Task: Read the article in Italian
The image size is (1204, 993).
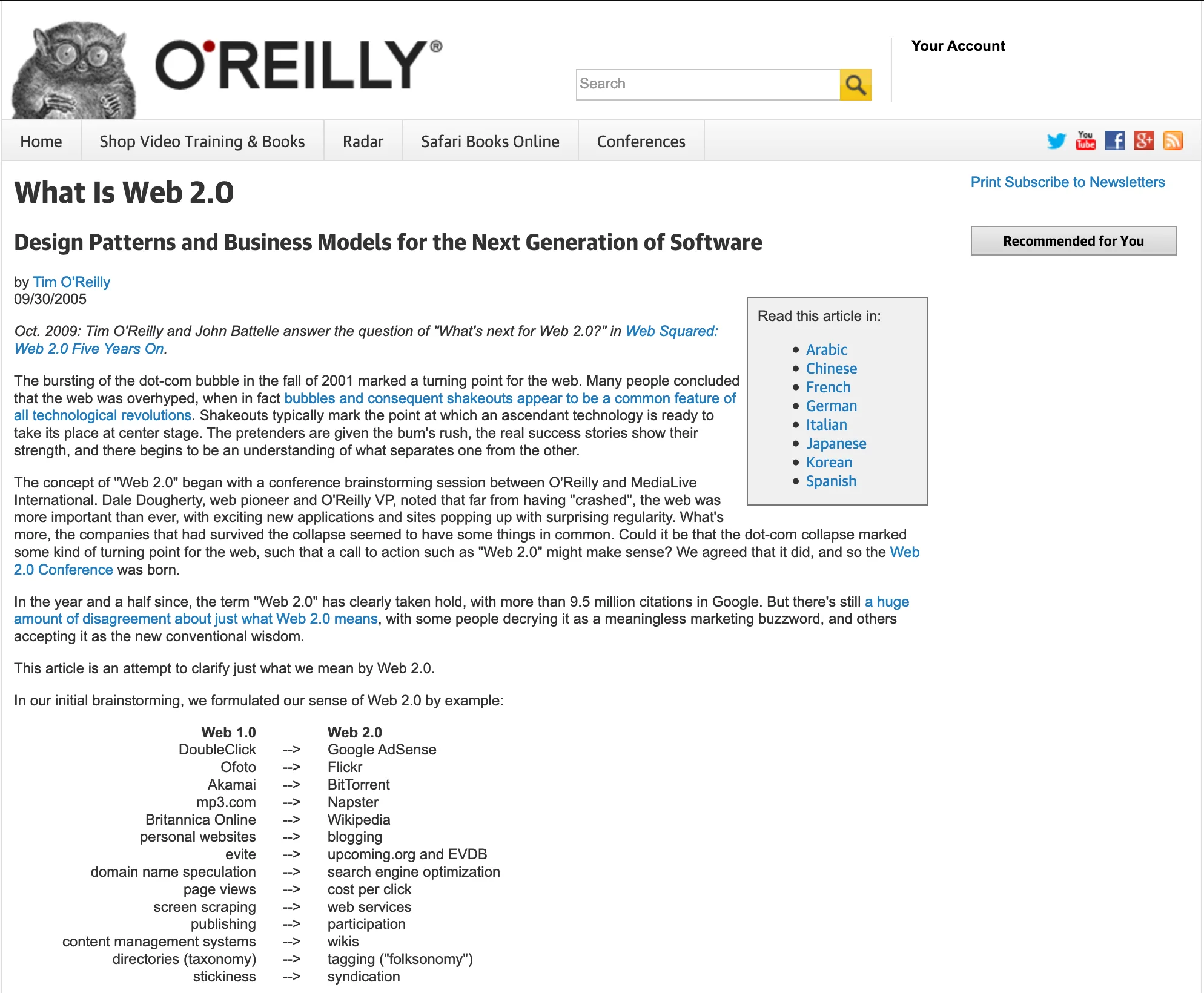Action: [x=826, y=425]
